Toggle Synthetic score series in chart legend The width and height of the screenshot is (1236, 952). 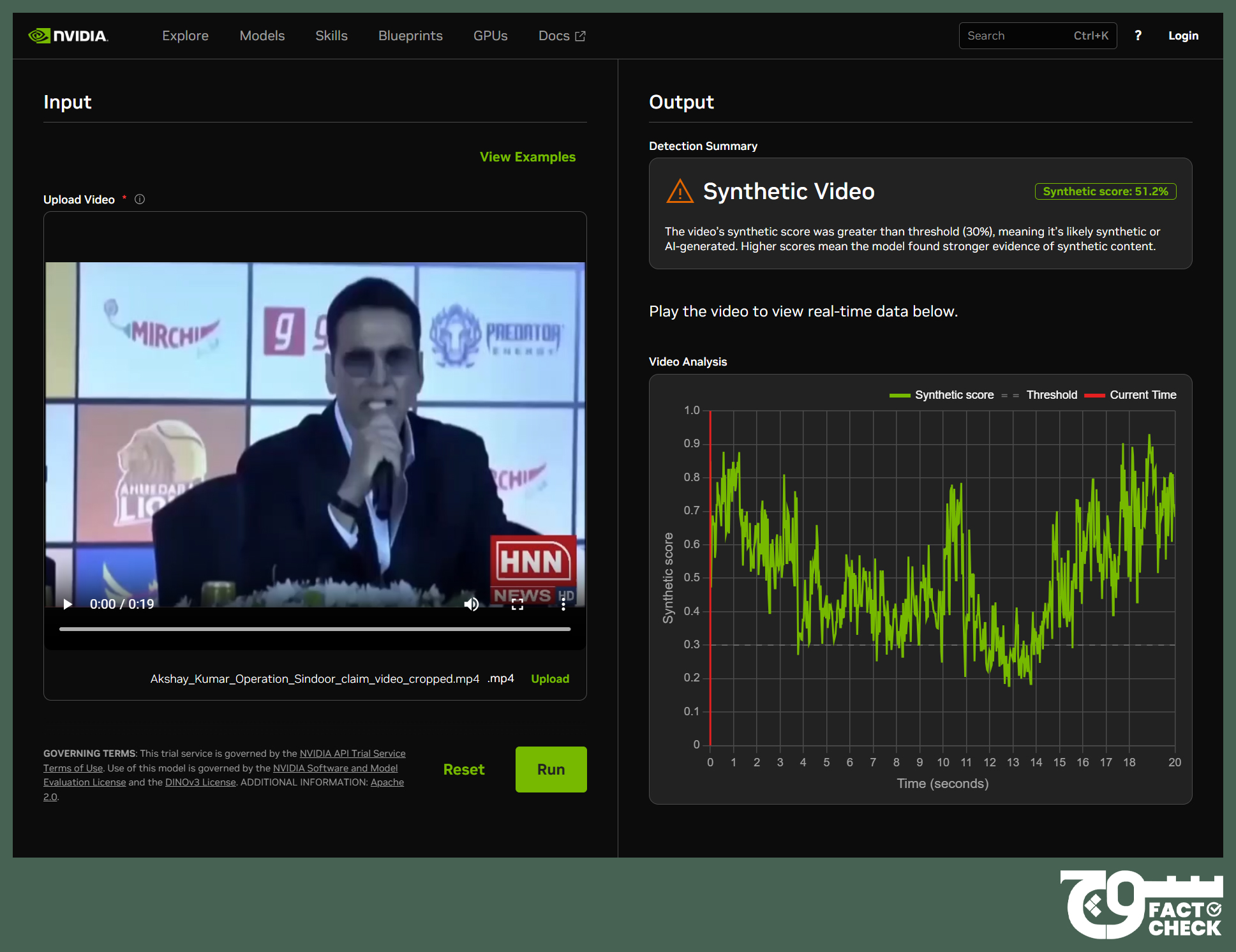942,395
